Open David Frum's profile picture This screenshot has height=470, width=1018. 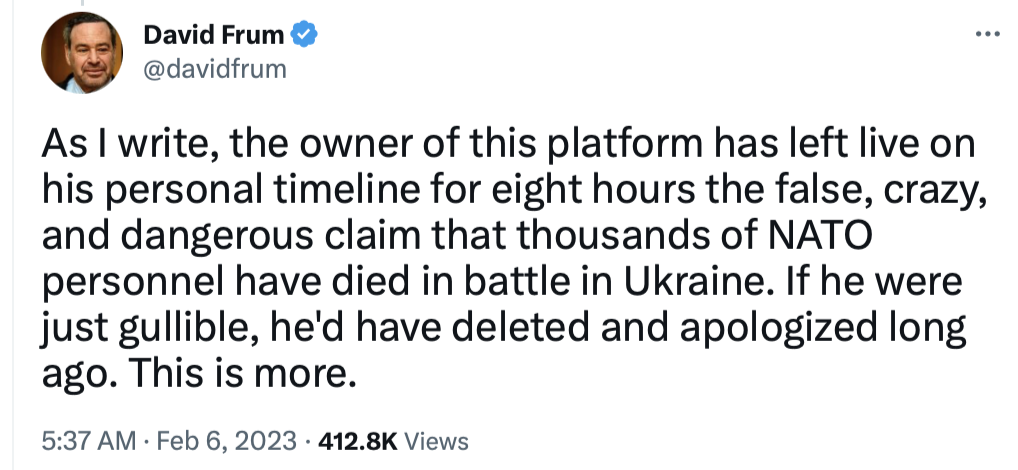81,52
